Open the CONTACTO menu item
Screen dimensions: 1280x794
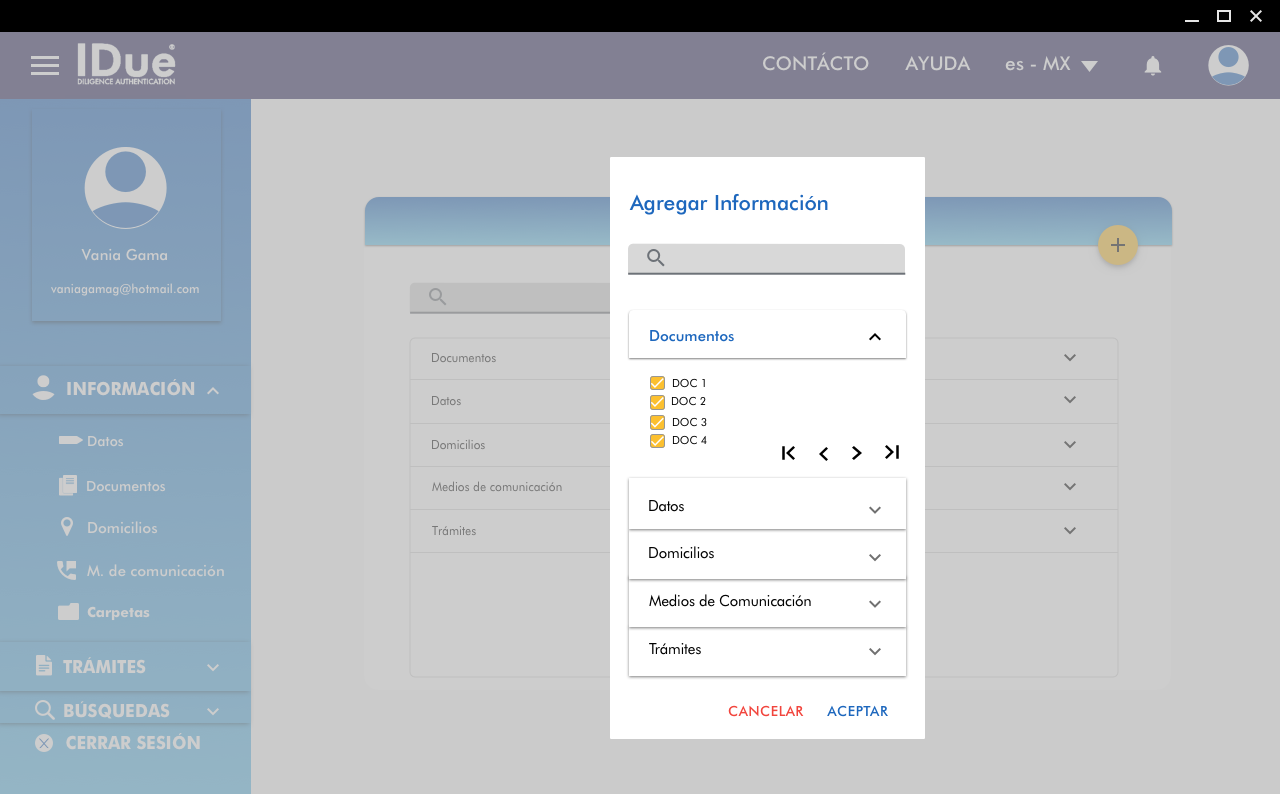click(x=815, y=64)
